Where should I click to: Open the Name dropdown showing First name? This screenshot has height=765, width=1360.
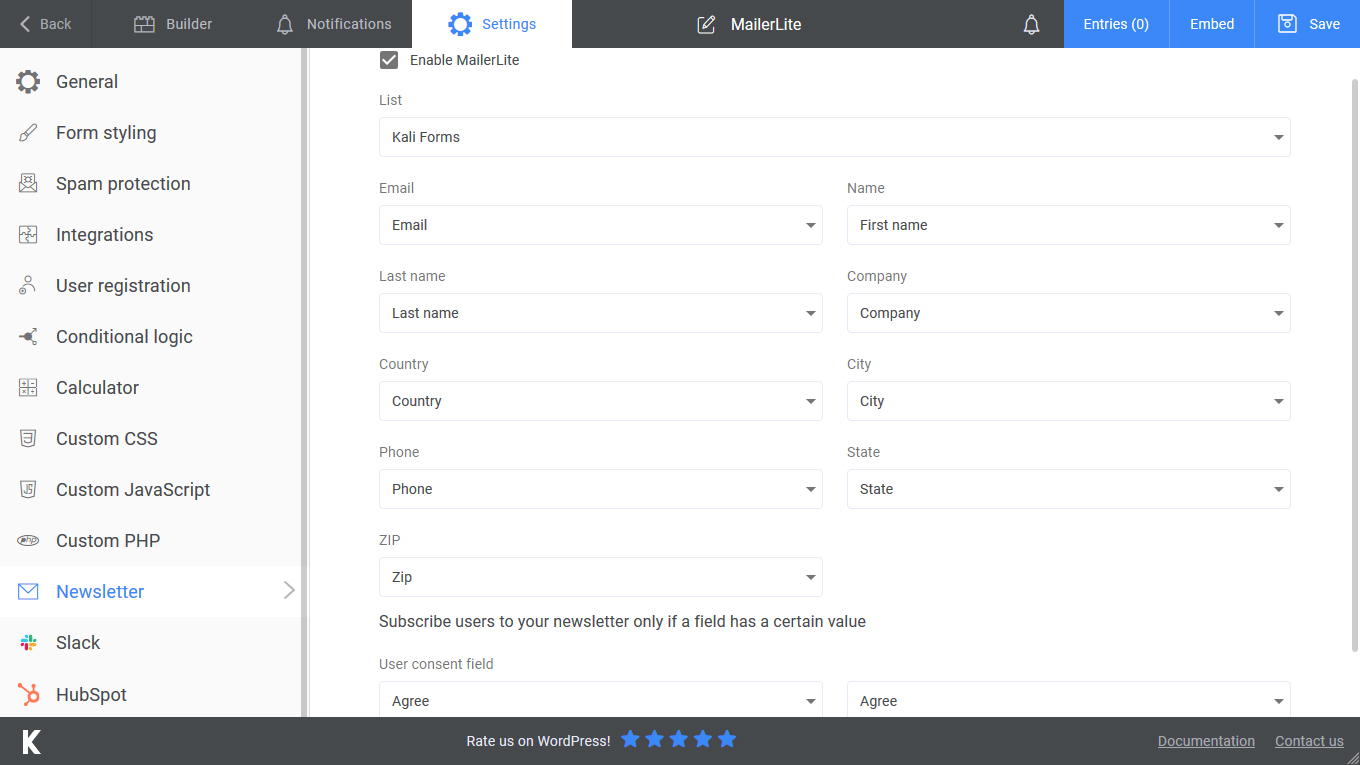(x=1068, y=225)
